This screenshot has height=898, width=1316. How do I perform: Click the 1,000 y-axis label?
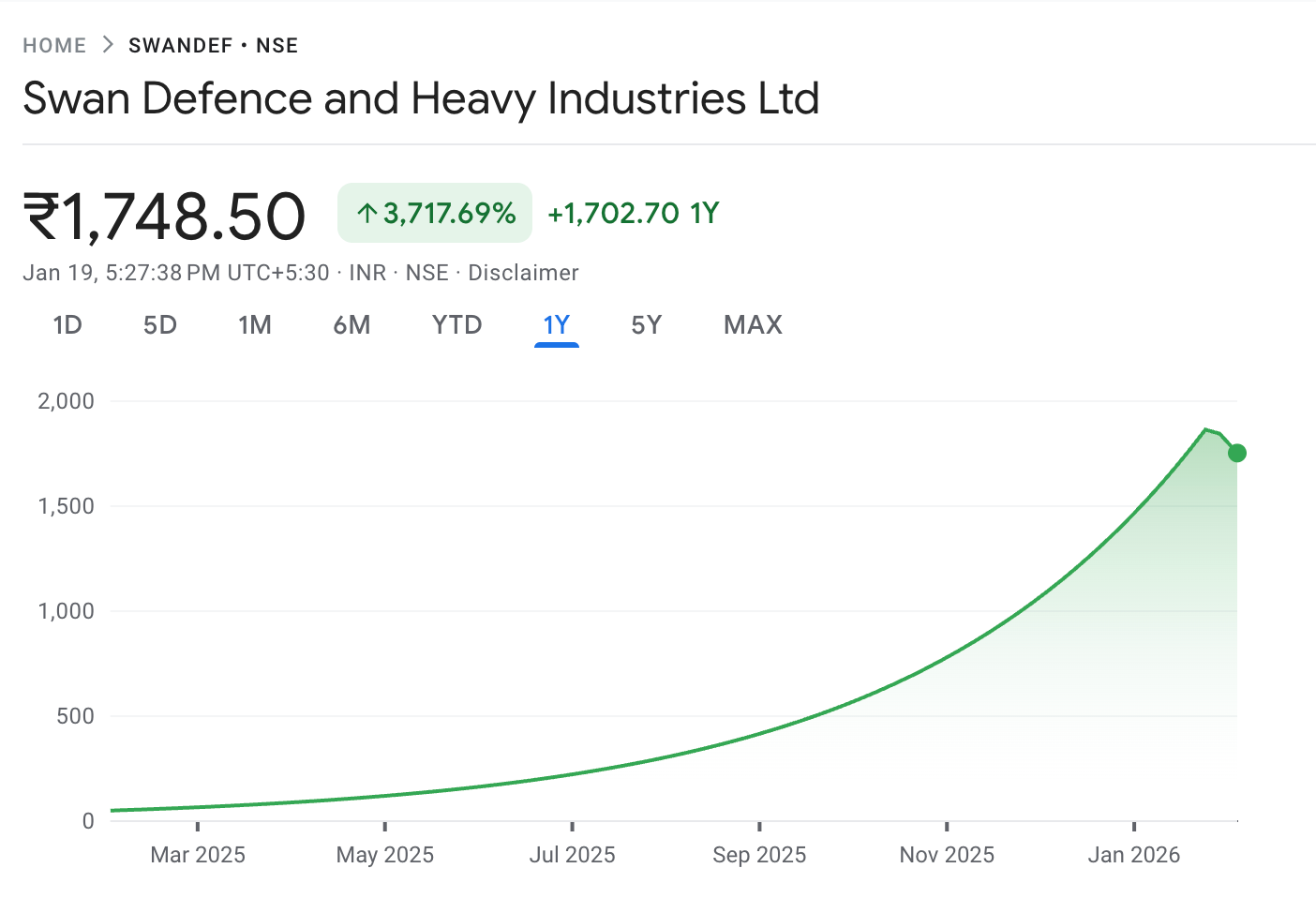(x=66, y=611)
